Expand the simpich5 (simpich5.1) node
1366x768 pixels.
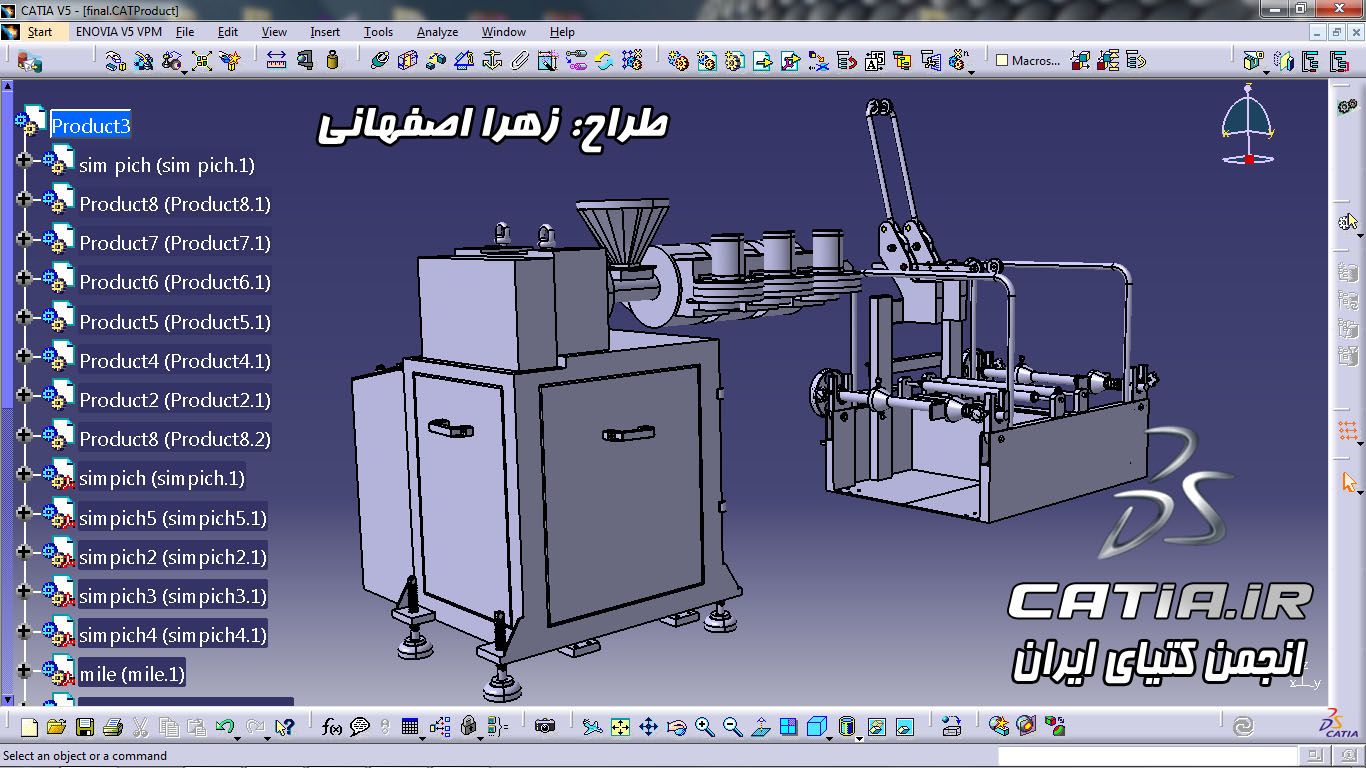(24, 513)
